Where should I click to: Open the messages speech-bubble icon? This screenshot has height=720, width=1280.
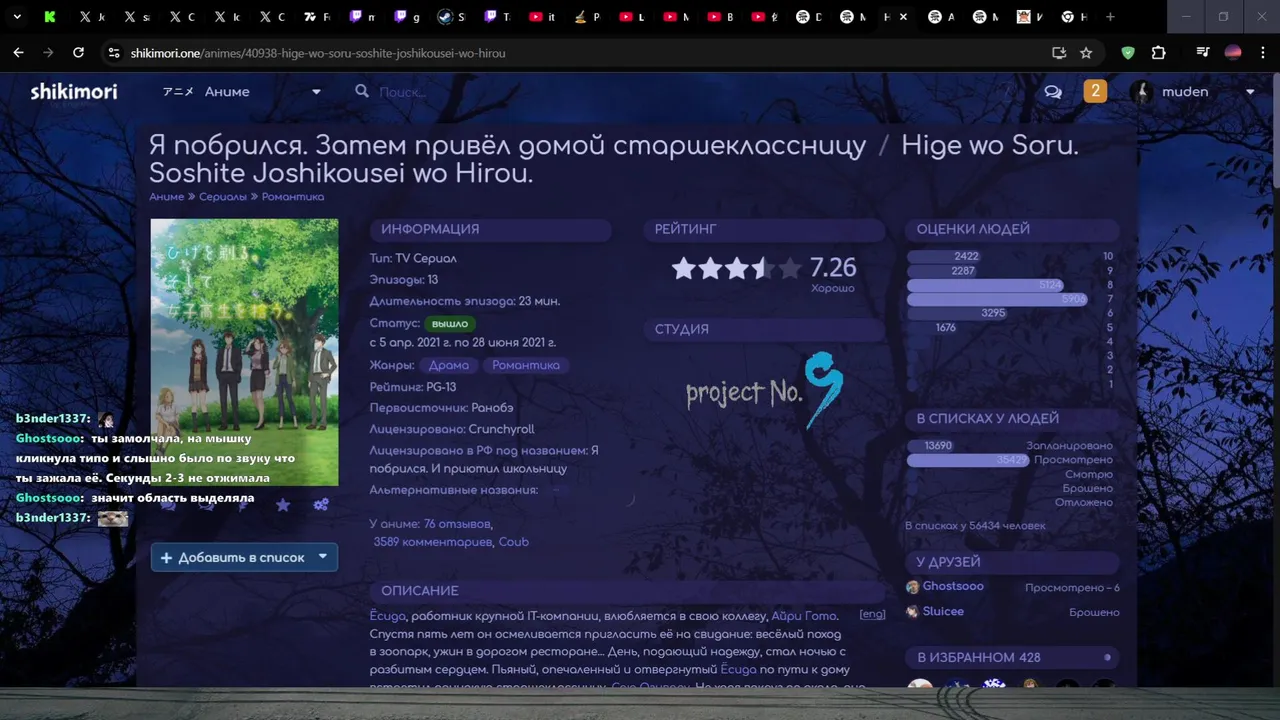pos(1053,92)
